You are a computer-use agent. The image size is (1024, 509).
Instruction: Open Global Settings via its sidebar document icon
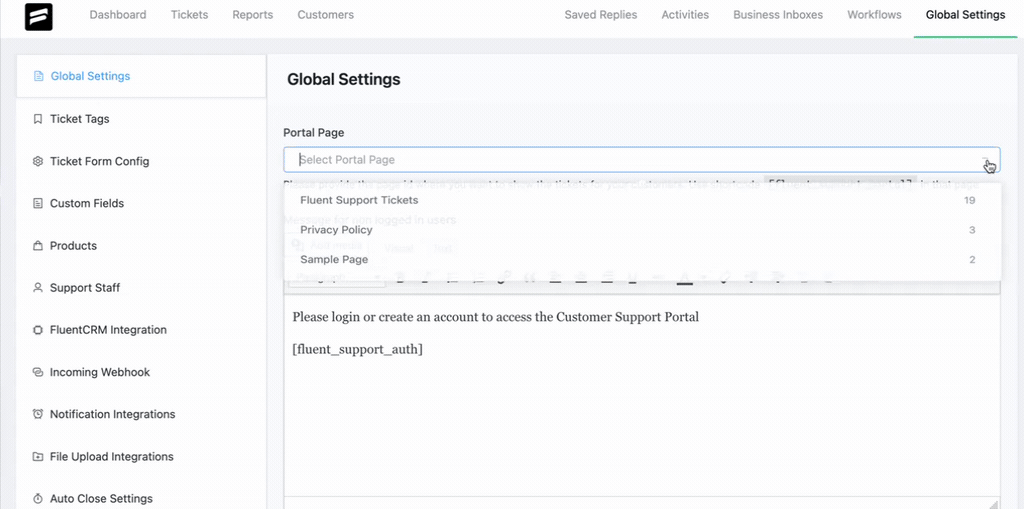tap(38, 76)
